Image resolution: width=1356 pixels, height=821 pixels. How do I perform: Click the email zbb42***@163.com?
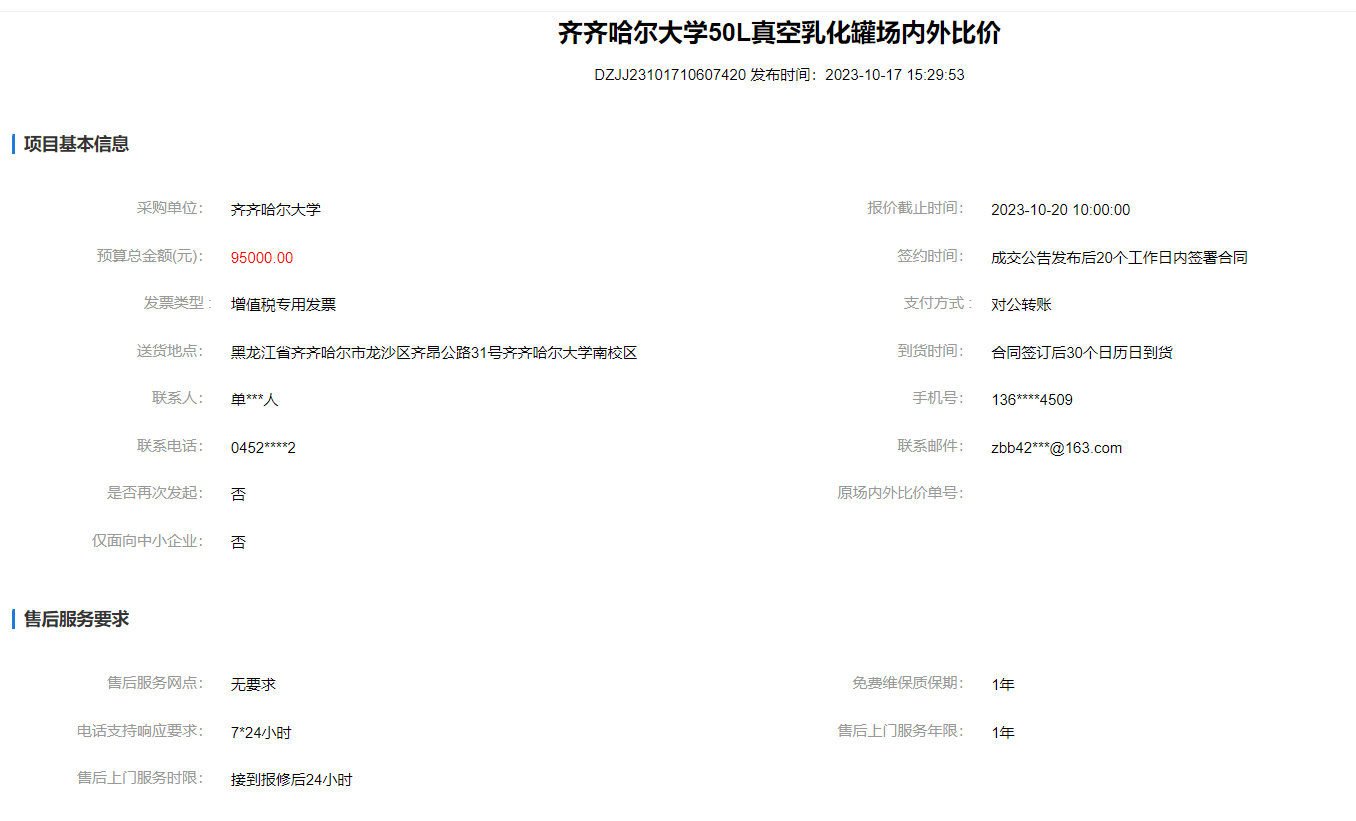tap(1056, 448)
